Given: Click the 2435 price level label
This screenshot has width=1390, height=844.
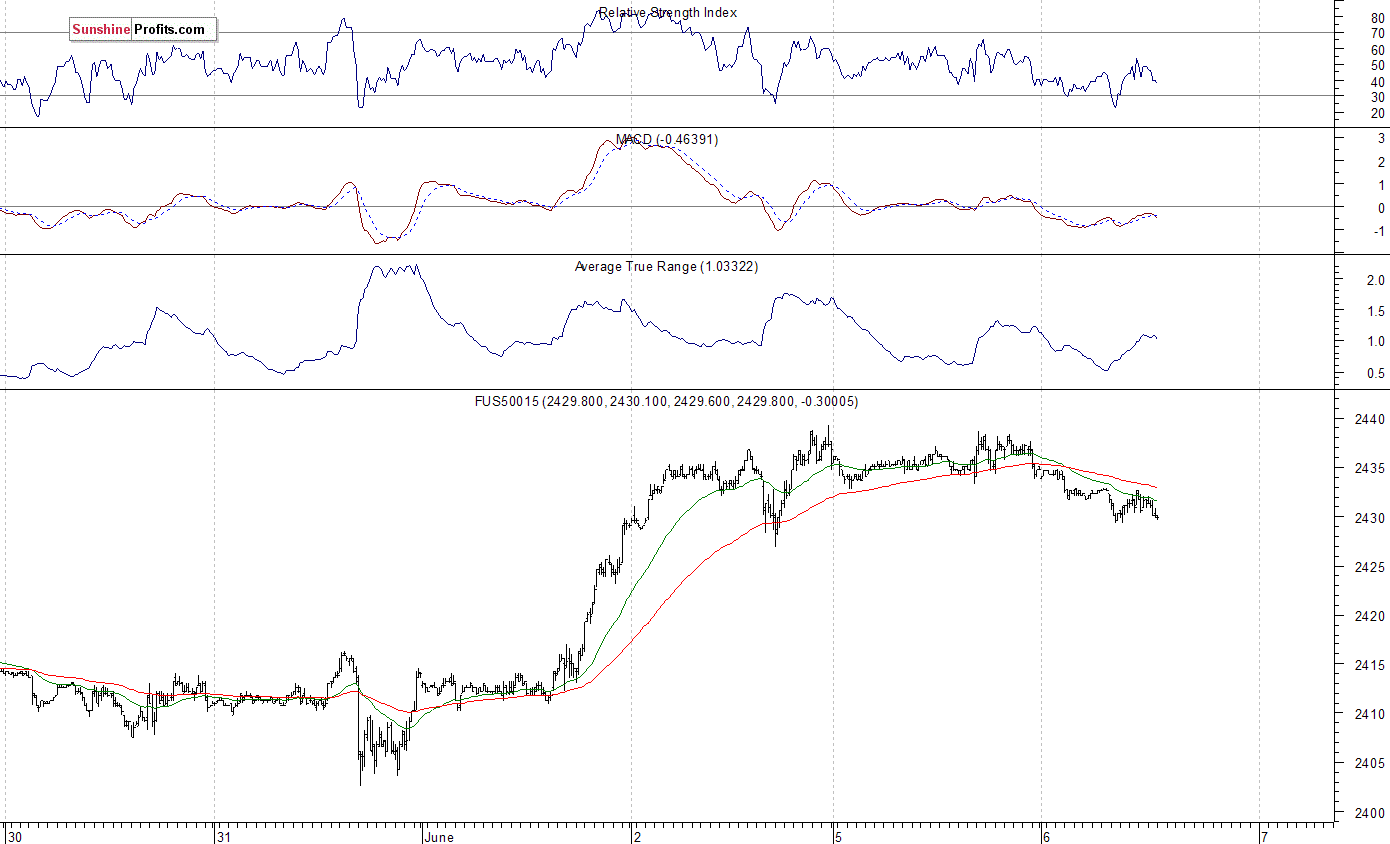Looking at the screenshot, I should [x=1370, y=469].
